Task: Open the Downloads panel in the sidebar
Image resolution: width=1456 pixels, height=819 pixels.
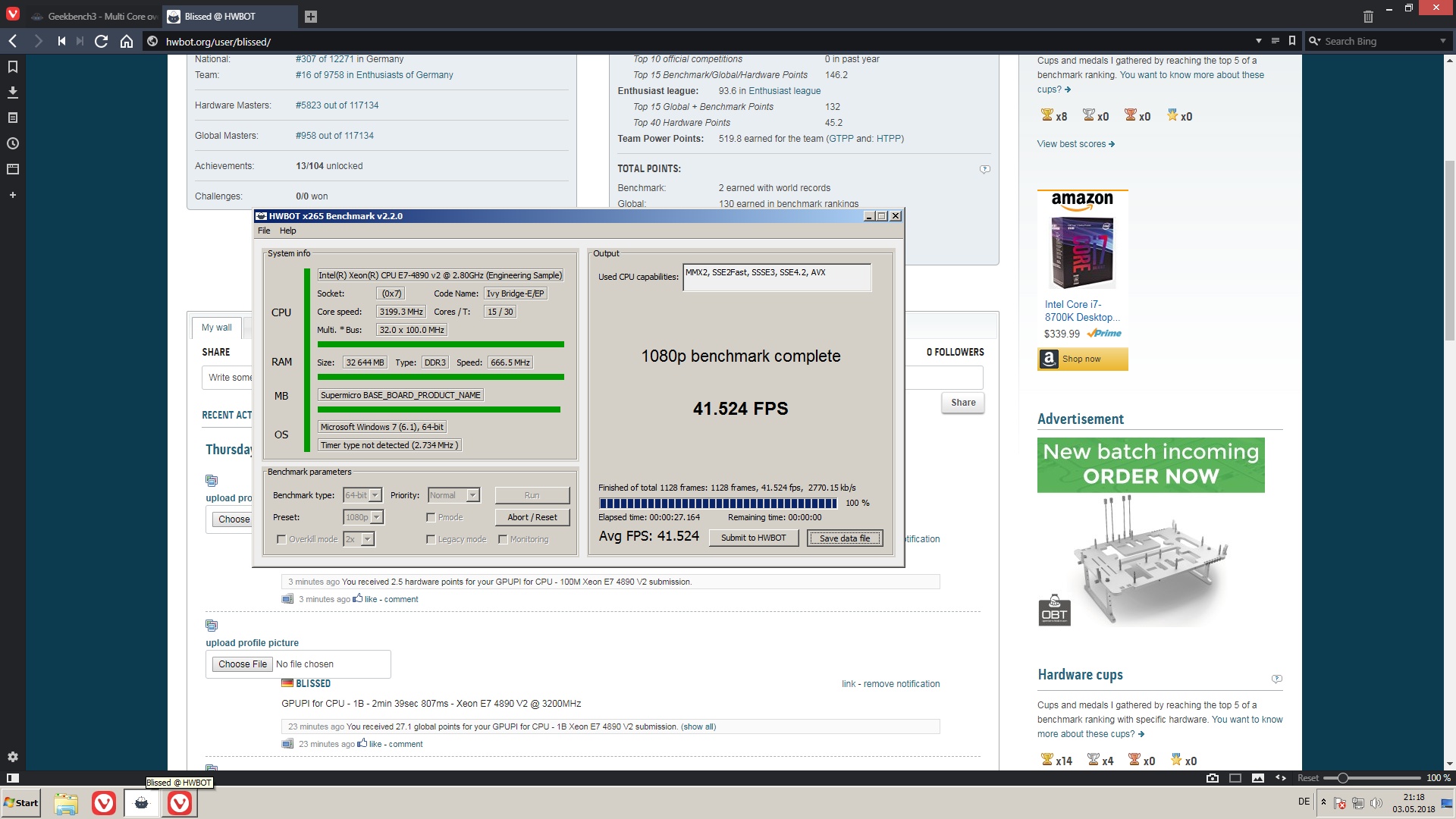Action: (12, 92)
